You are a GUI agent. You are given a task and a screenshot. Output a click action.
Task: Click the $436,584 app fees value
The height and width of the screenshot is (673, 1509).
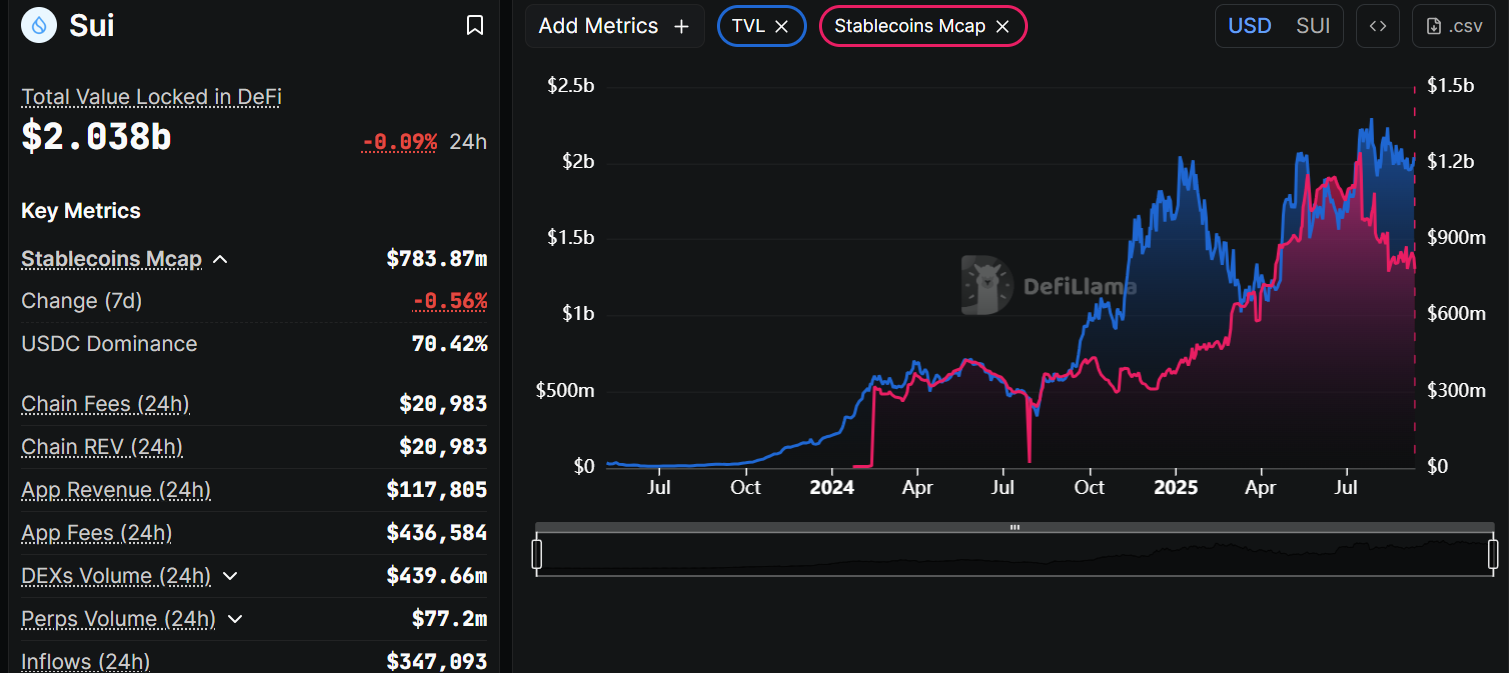pos(437,533)
